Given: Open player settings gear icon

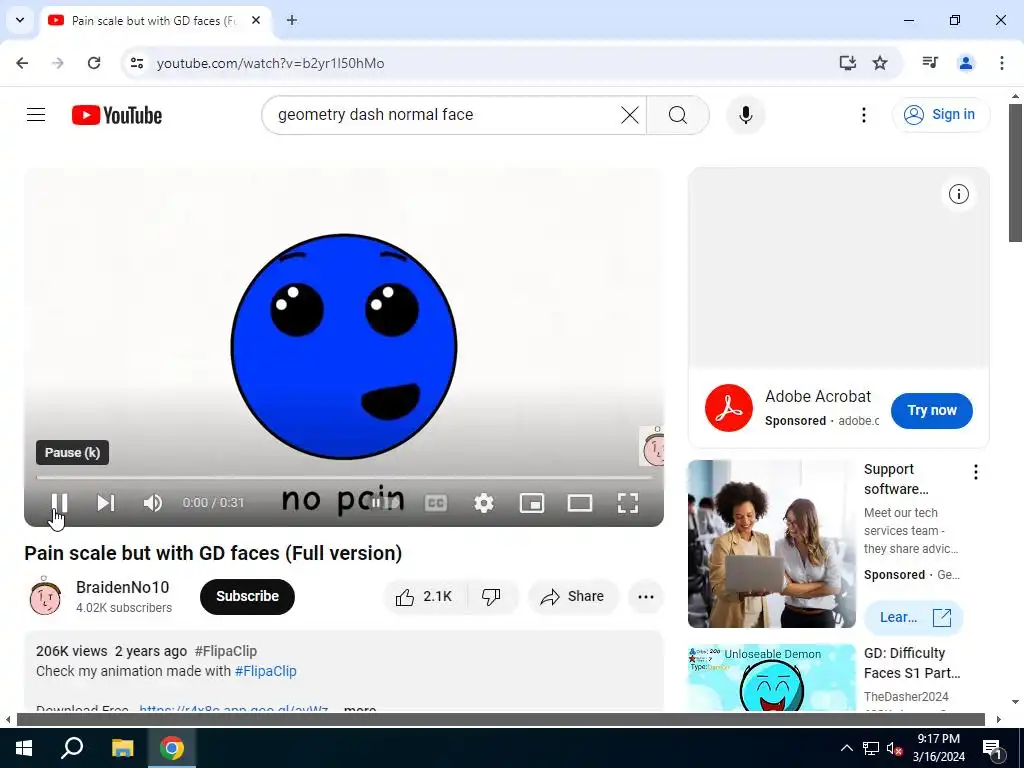Looking at the screenshot, I should [x=484, y=503].
